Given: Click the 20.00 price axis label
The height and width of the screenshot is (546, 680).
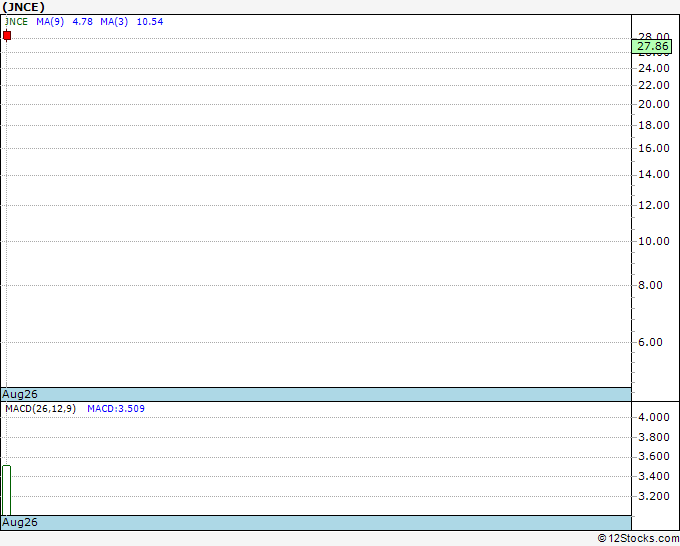Looking at the screenshot, I should [x=654, y=104].
